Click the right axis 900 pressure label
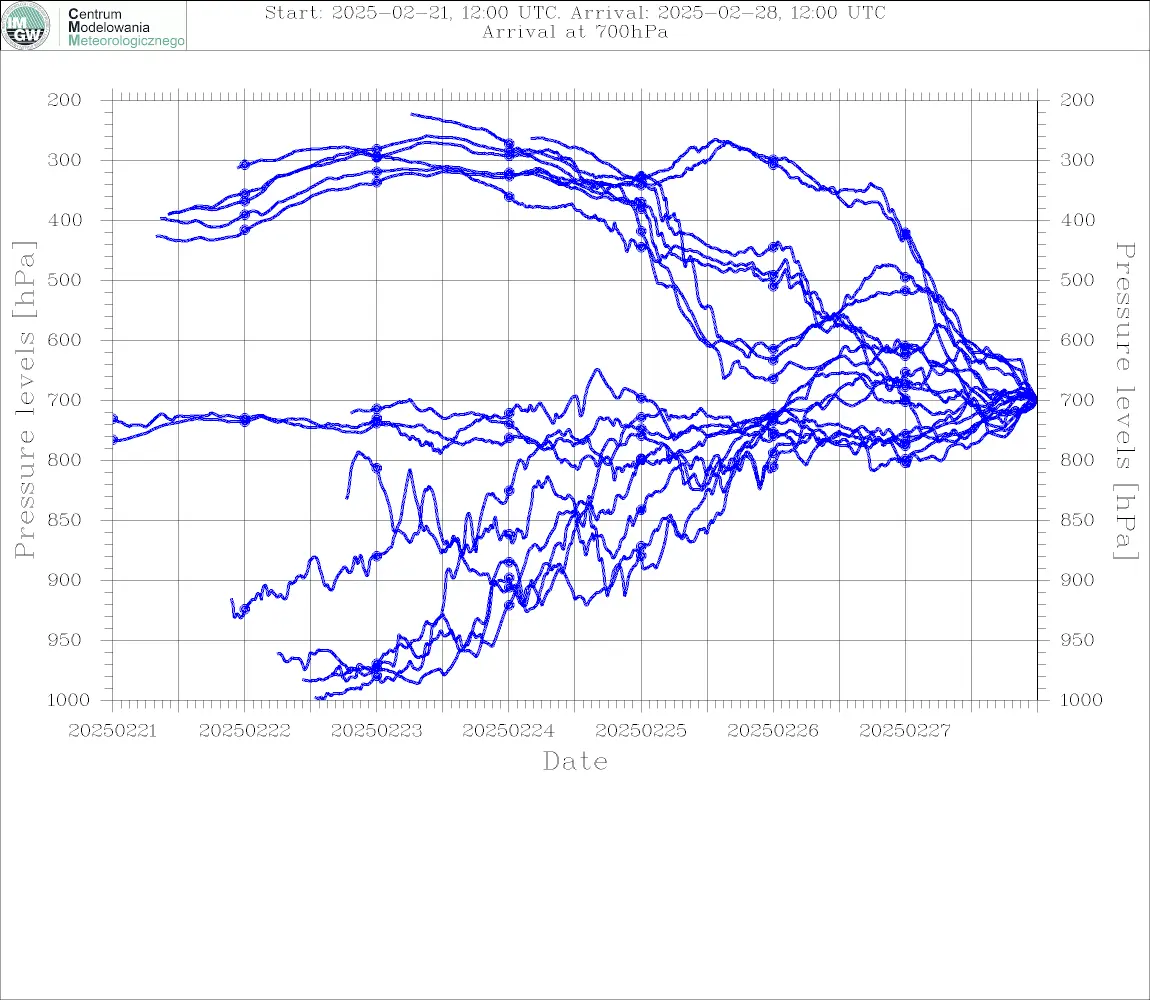1150x1000 pixels. click(x=1077, y=580)
